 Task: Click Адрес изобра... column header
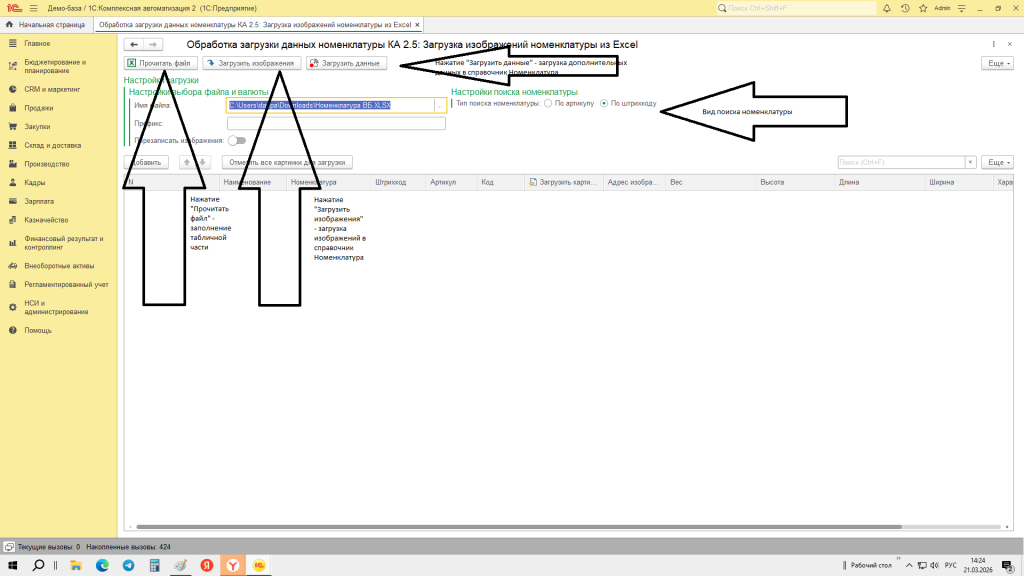[x=635, y=182]
